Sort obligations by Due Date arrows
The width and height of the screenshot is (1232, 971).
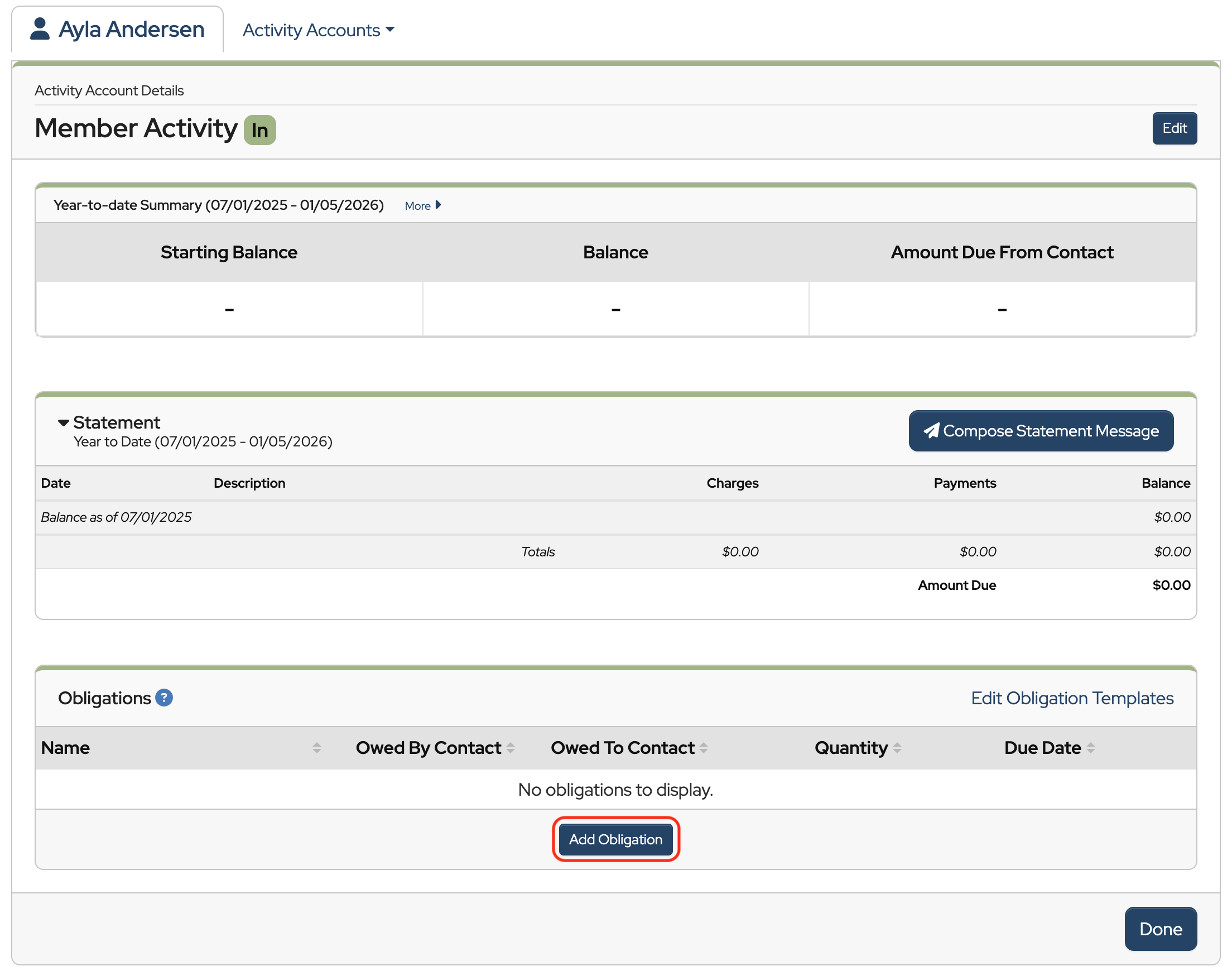[1090, 748]
